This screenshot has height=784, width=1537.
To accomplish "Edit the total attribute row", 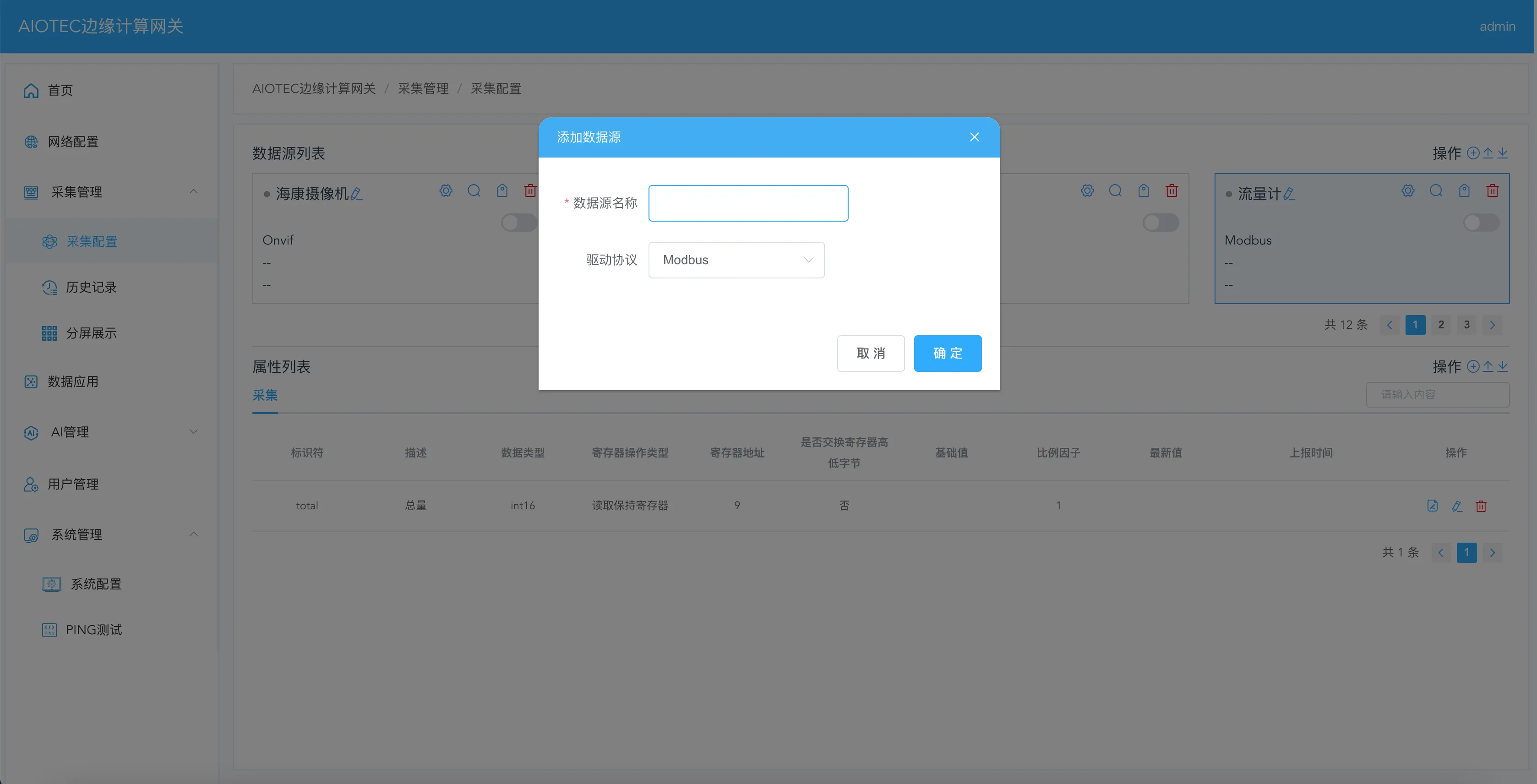I will [1456, 506].
